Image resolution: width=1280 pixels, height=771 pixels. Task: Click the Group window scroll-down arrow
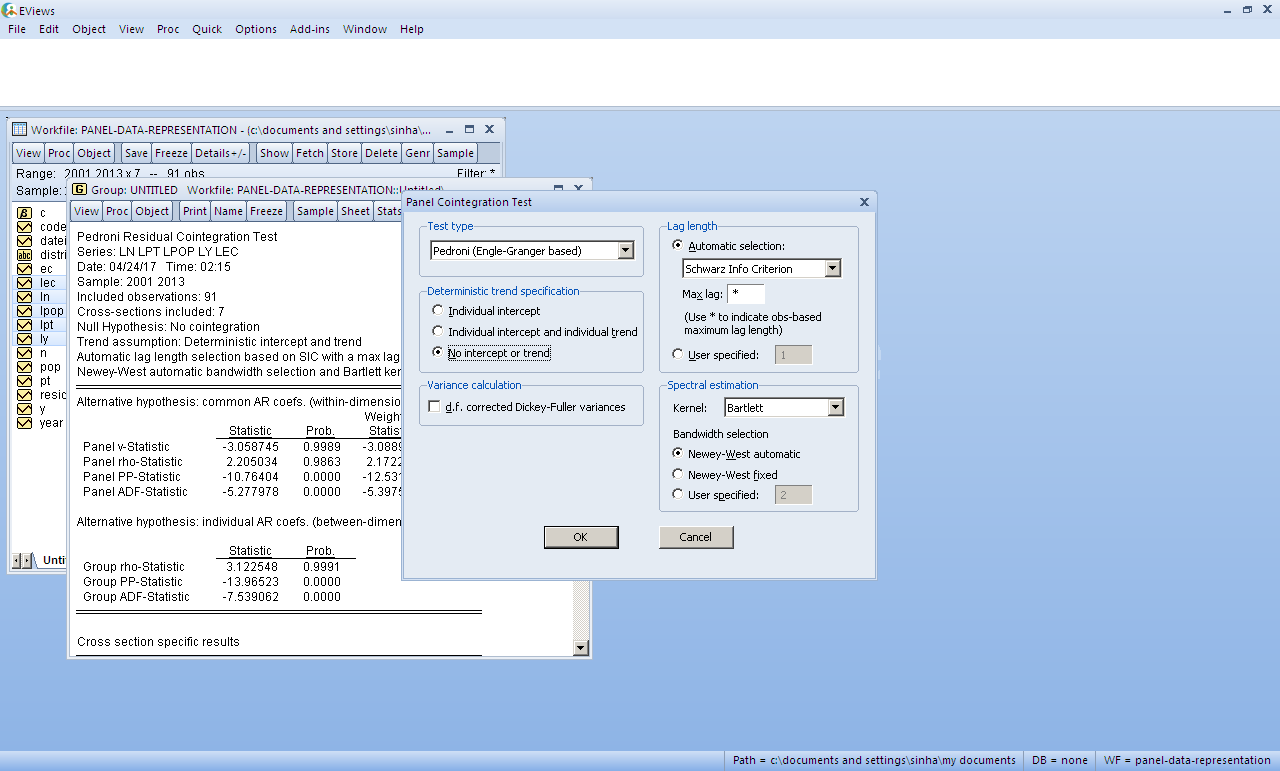pos(581,648)
